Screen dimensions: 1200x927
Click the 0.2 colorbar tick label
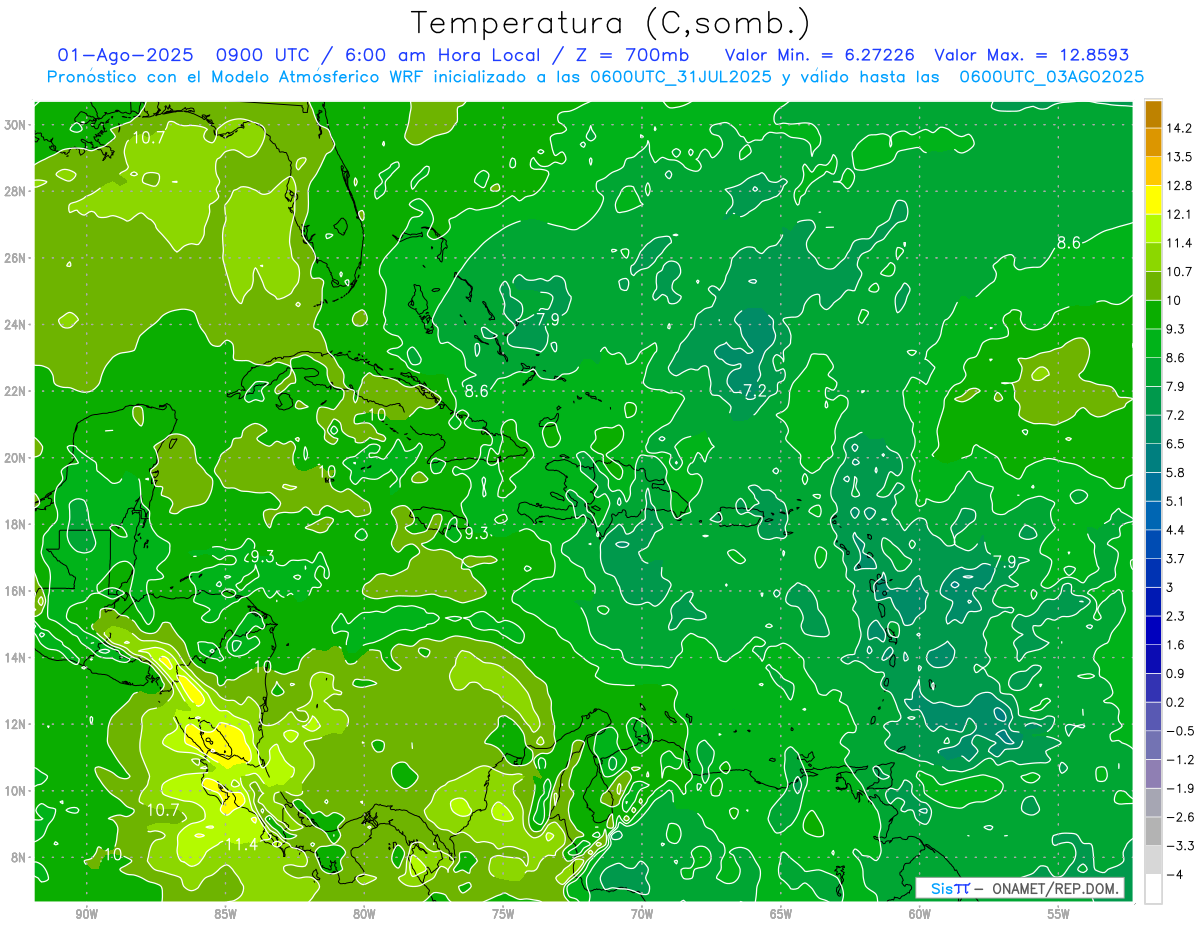(x=1177, y=702)
